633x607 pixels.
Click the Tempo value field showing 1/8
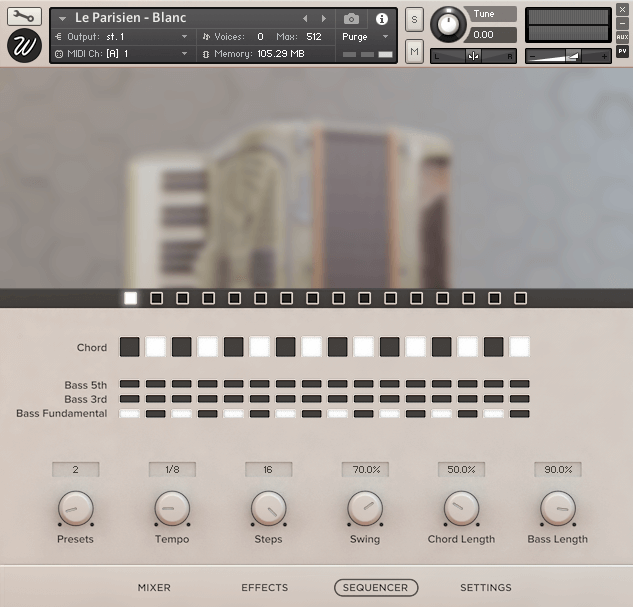click(x=172, y=469)
